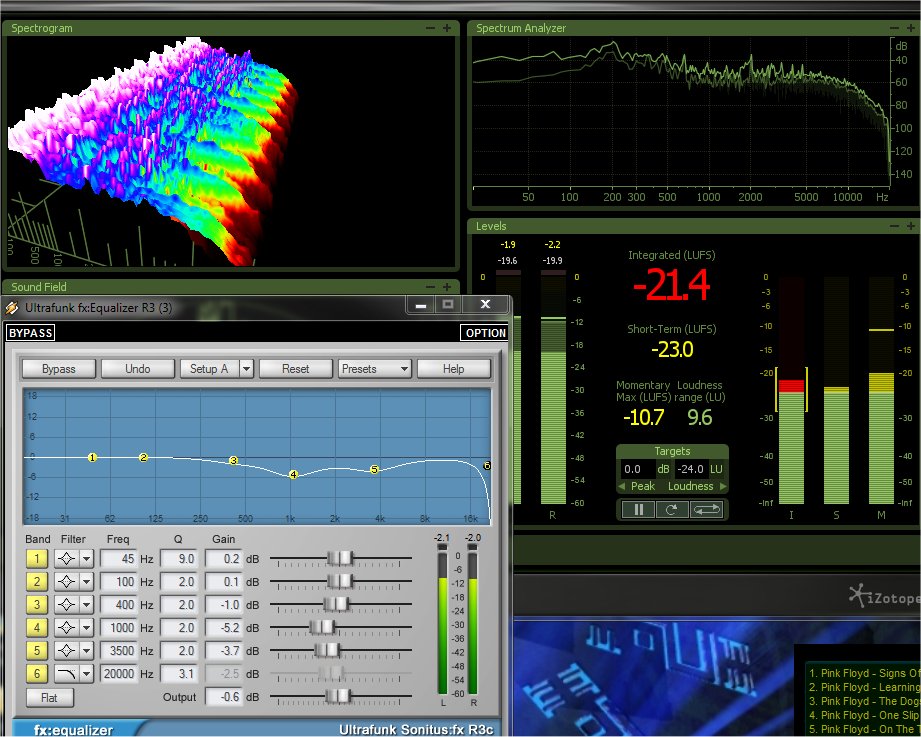Click right arrow next to Loudness target

(x=723, y=486)
